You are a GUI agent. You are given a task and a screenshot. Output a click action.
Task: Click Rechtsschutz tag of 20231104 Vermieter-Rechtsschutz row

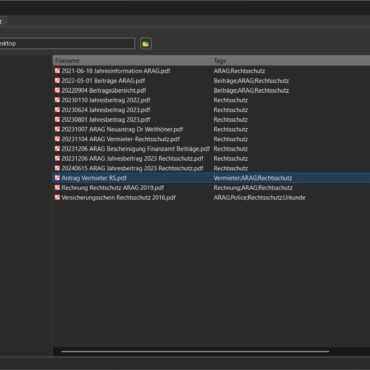pos(231,139)
